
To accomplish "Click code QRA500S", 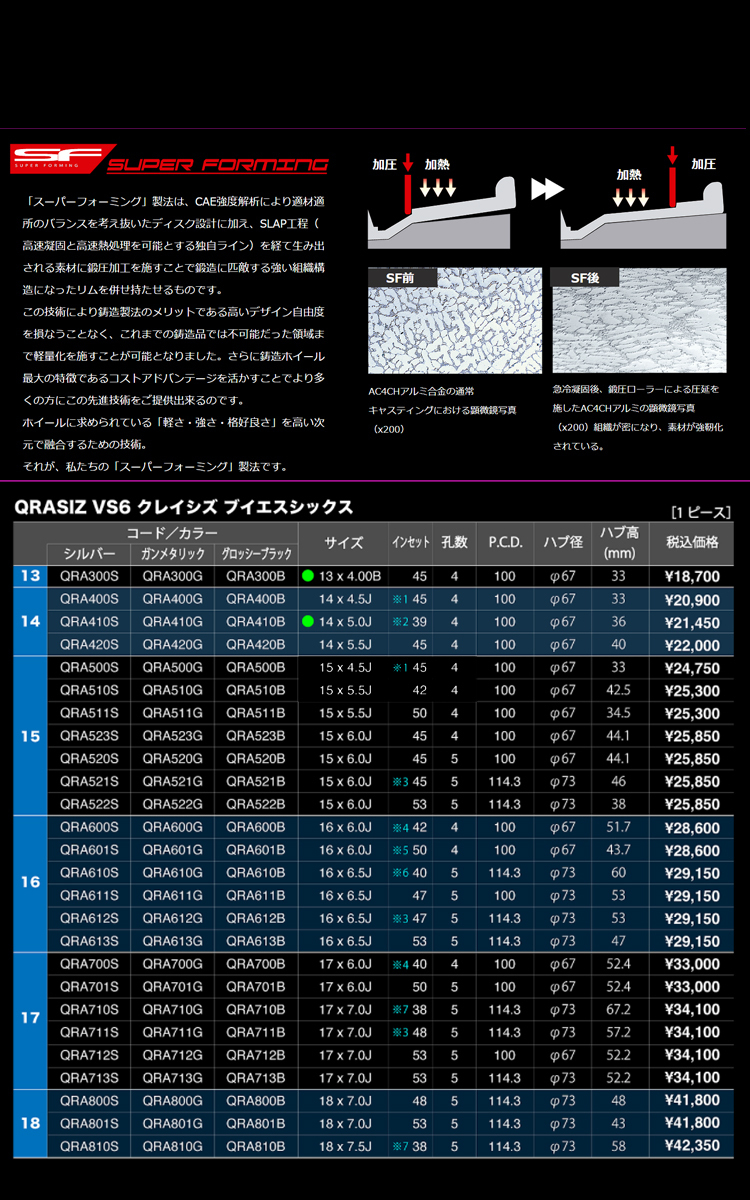I will point(89,667).
